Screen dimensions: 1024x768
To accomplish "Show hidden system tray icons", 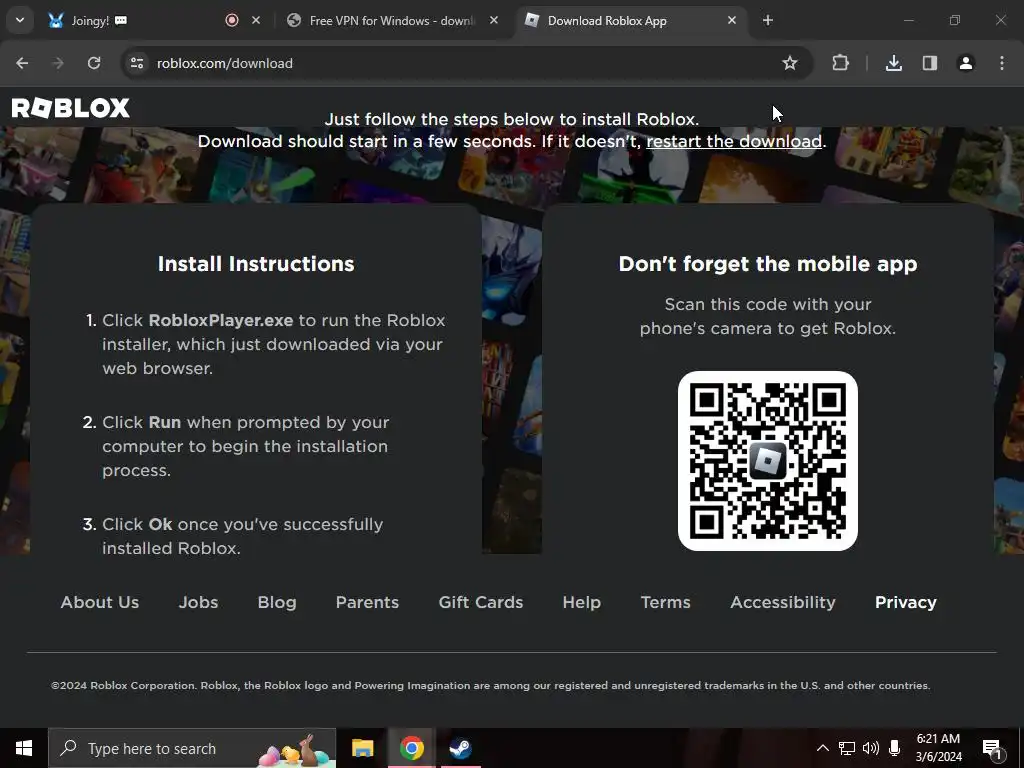I will click(x=823, y=748).
